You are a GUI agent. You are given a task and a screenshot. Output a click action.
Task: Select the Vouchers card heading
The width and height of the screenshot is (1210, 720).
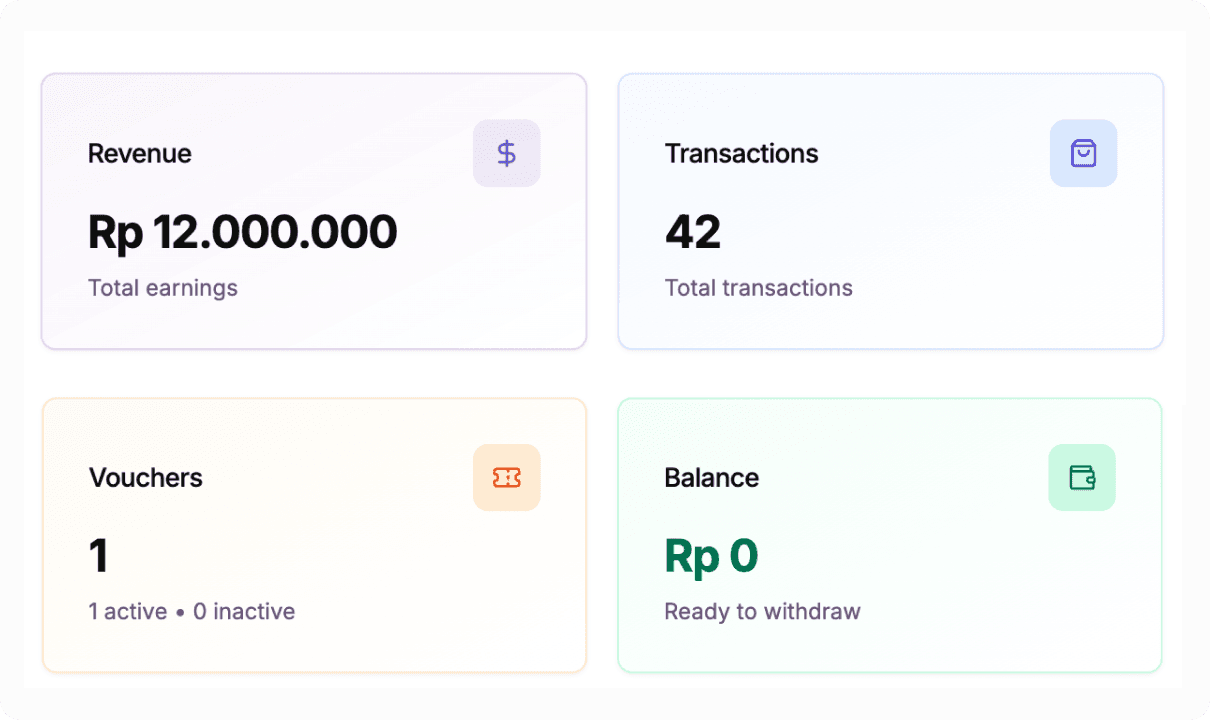tap(146, 478)
